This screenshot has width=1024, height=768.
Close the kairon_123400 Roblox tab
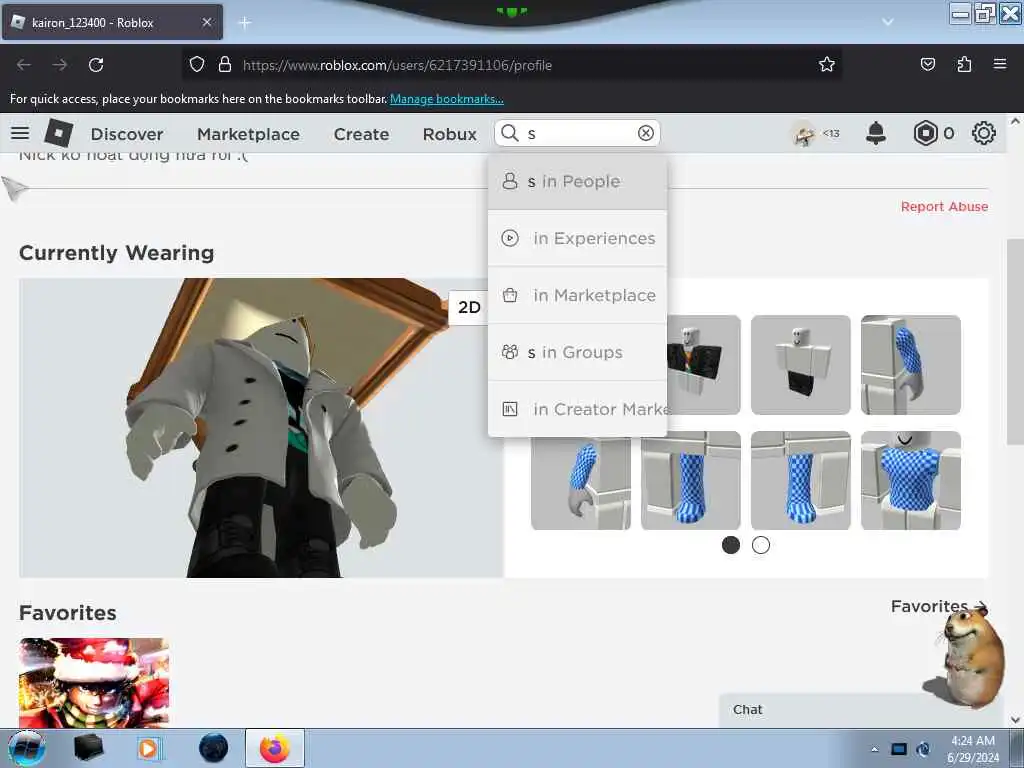click(206, 22)
